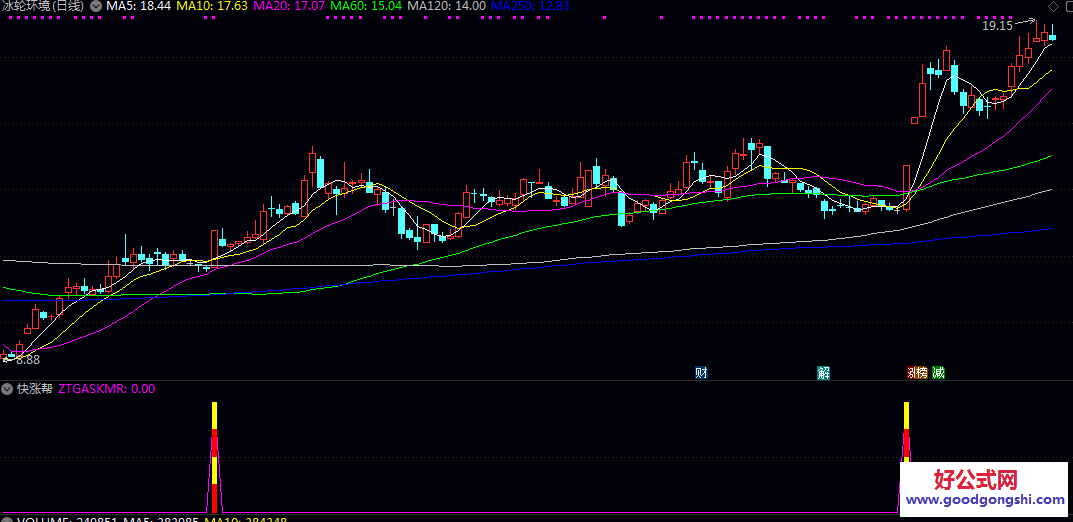Image resolution: width=1073 pixels, height=522 pixels.
Task: Click the 19.15 highest price label
Action: 996,26
